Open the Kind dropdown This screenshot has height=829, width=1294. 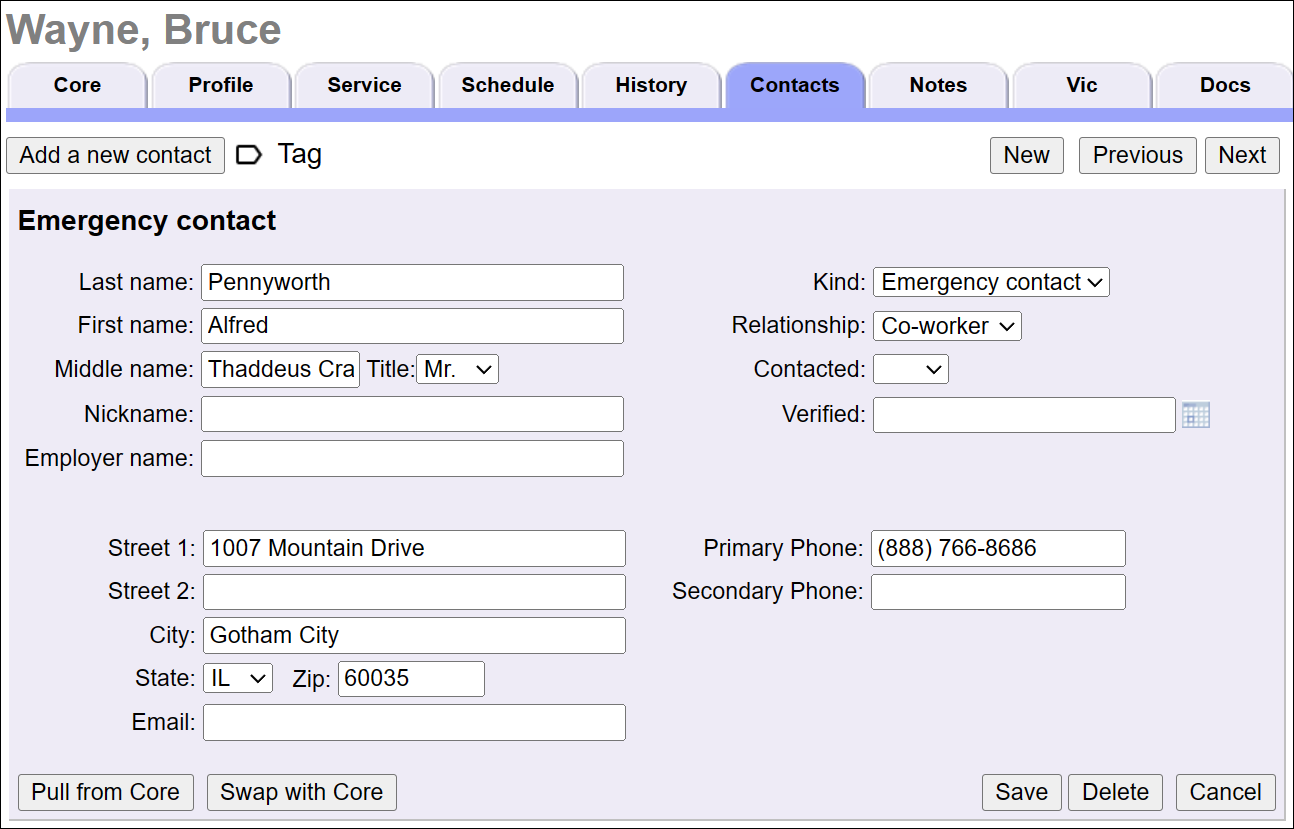pos(990,282)
